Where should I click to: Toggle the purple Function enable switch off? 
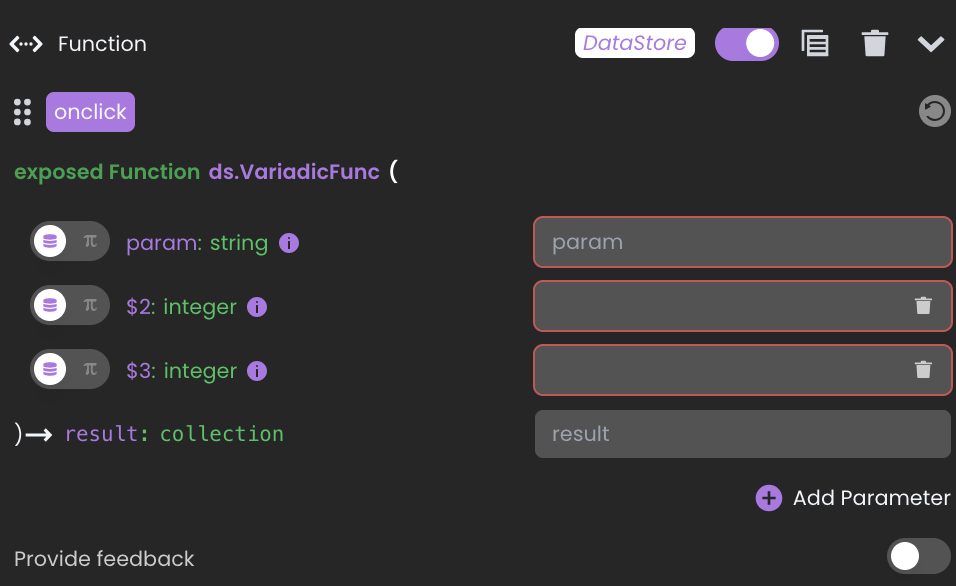(747, 44)
